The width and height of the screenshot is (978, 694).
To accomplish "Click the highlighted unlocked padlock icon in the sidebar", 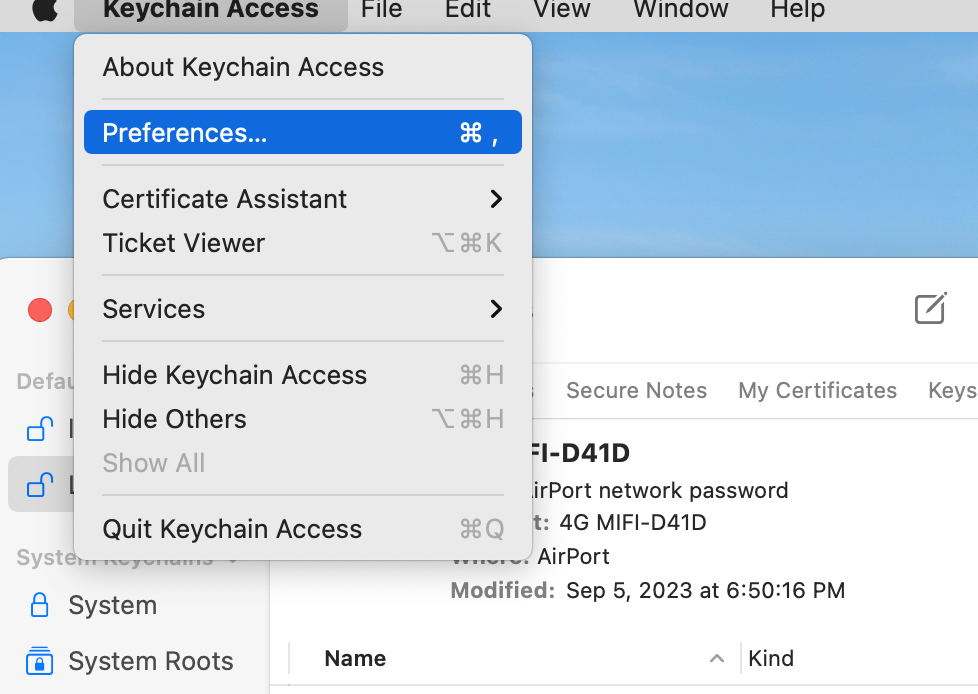I will click(x=39, y=484).
